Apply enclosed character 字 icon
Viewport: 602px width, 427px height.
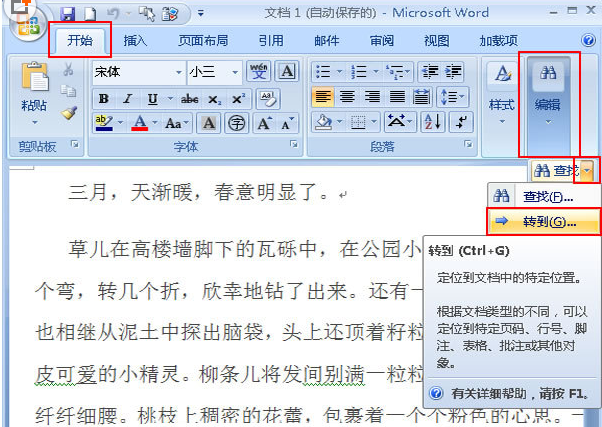click(236, 124)
